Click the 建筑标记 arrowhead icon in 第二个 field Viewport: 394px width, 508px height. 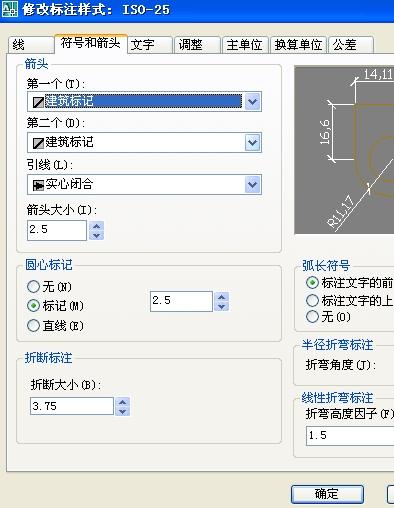coord(38,143)
